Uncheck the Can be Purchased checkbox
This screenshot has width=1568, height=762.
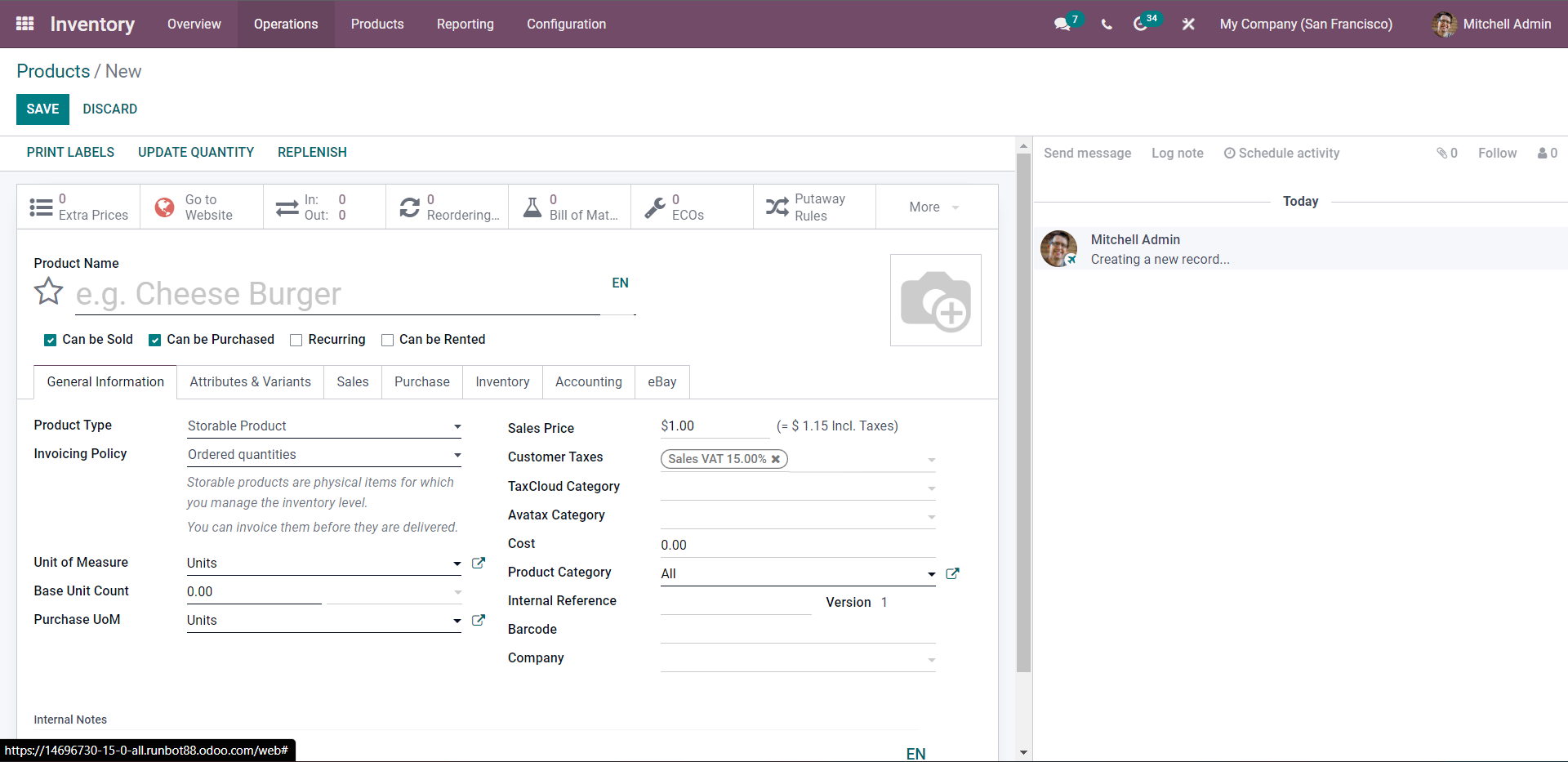point(154,340)
